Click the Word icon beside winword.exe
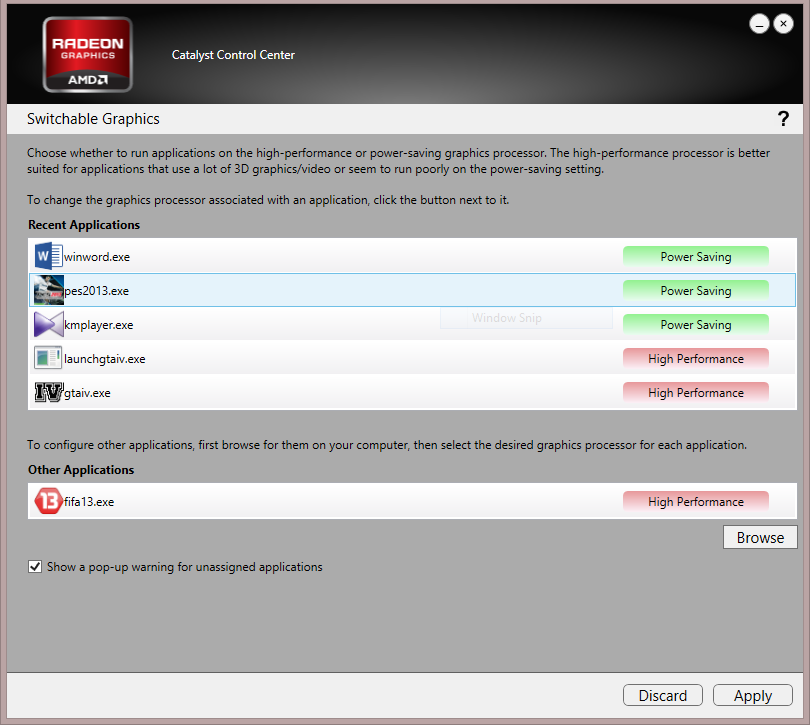 pos(48,256)
